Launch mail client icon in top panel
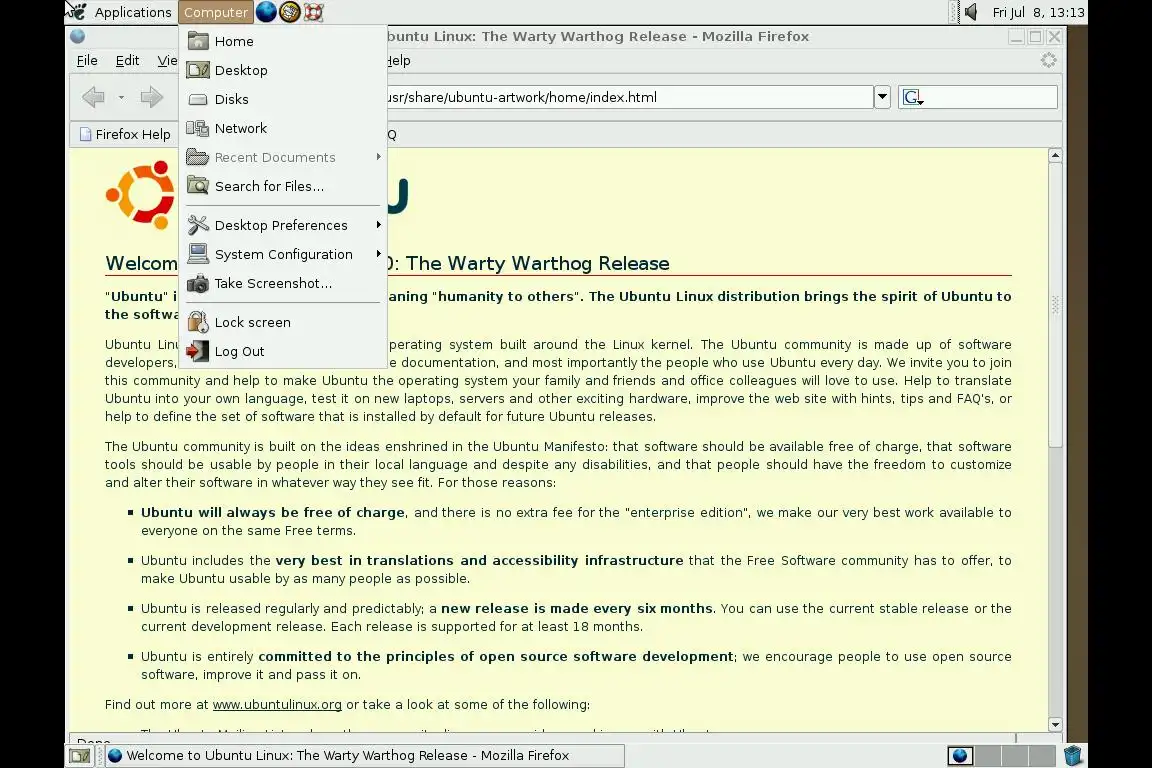The image size is (1152, 768). click(x=289, y=12)
